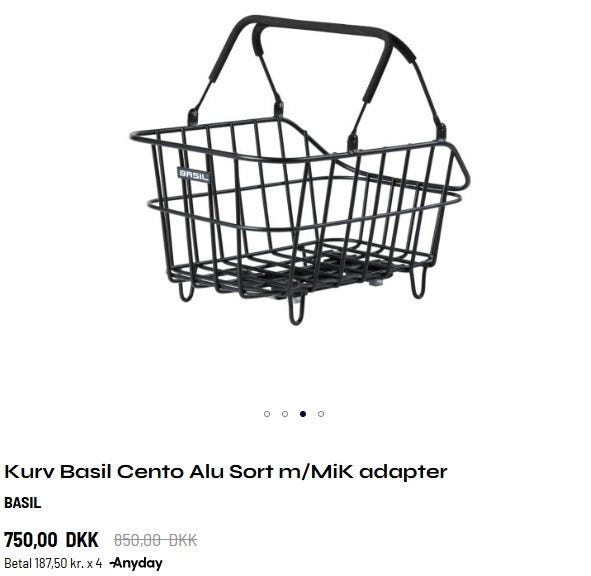Click the BASIL badge on the basket

click(x=193, y=175)
